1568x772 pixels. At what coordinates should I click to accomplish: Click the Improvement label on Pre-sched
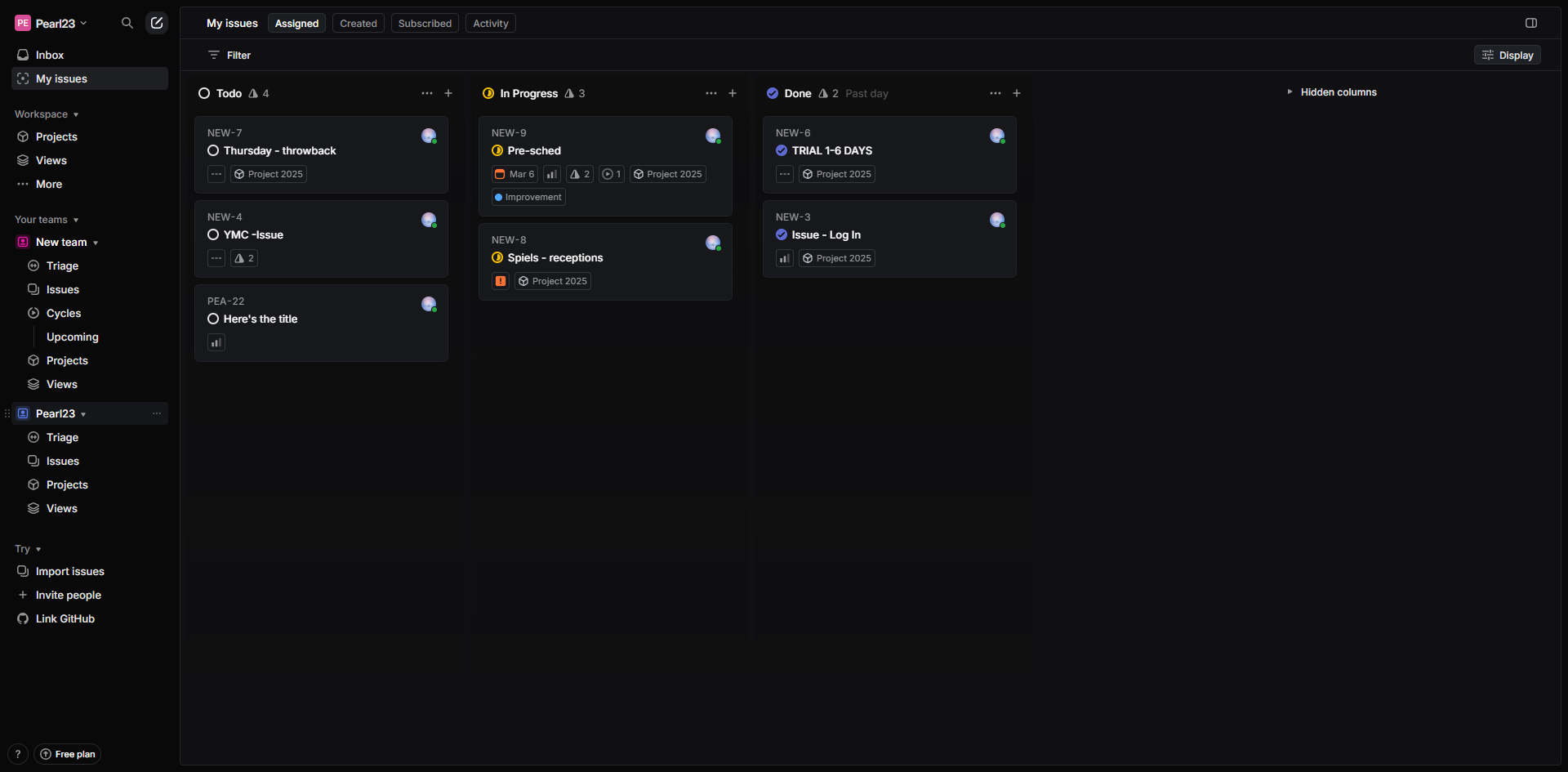point(528,197)
